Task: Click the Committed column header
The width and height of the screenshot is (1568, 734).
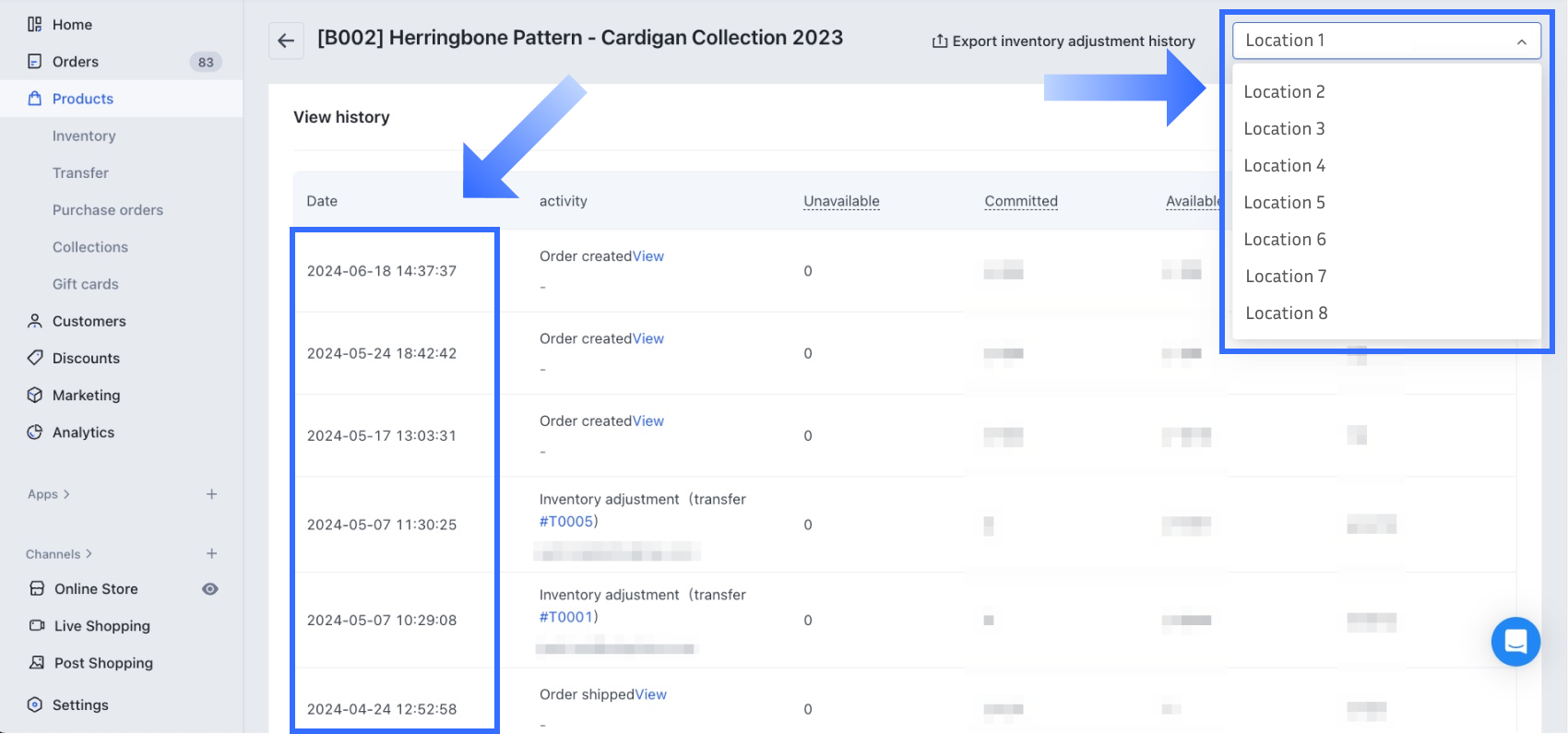Action: tap(1021, 201)
